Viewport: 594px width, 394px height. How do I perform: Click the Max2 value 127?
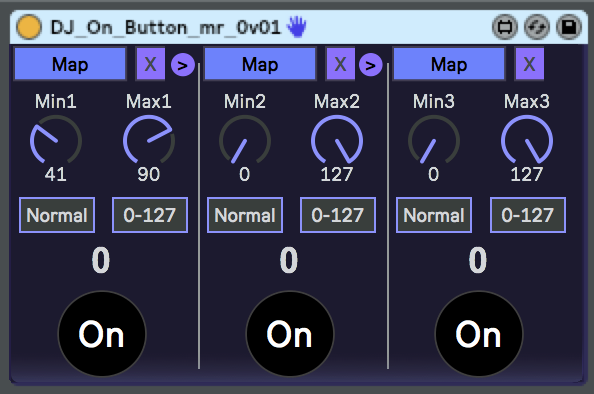click(337, 175)
